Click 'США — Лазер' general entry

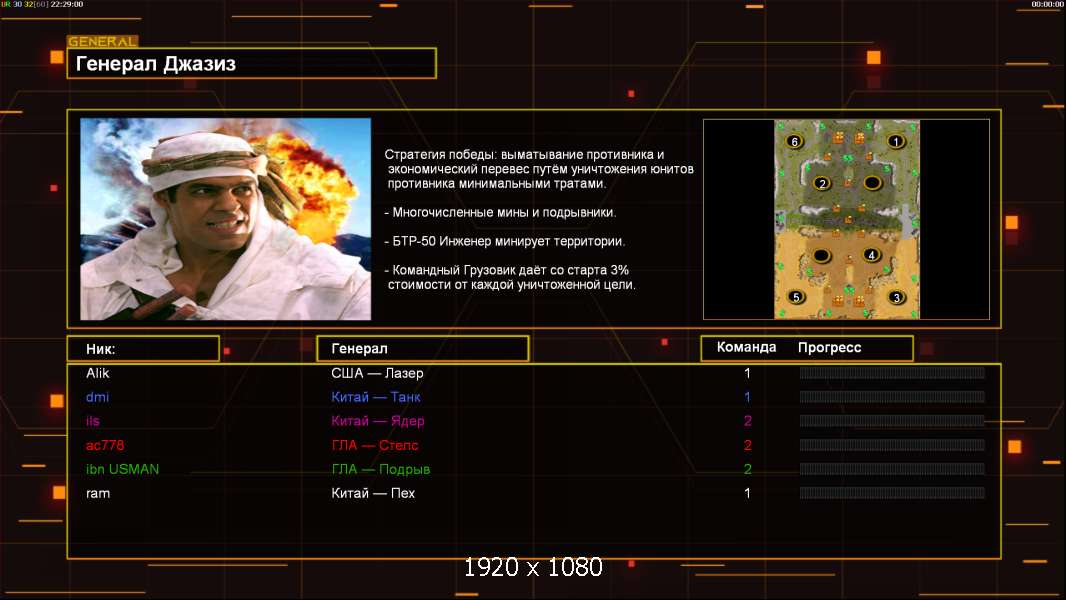377,373
